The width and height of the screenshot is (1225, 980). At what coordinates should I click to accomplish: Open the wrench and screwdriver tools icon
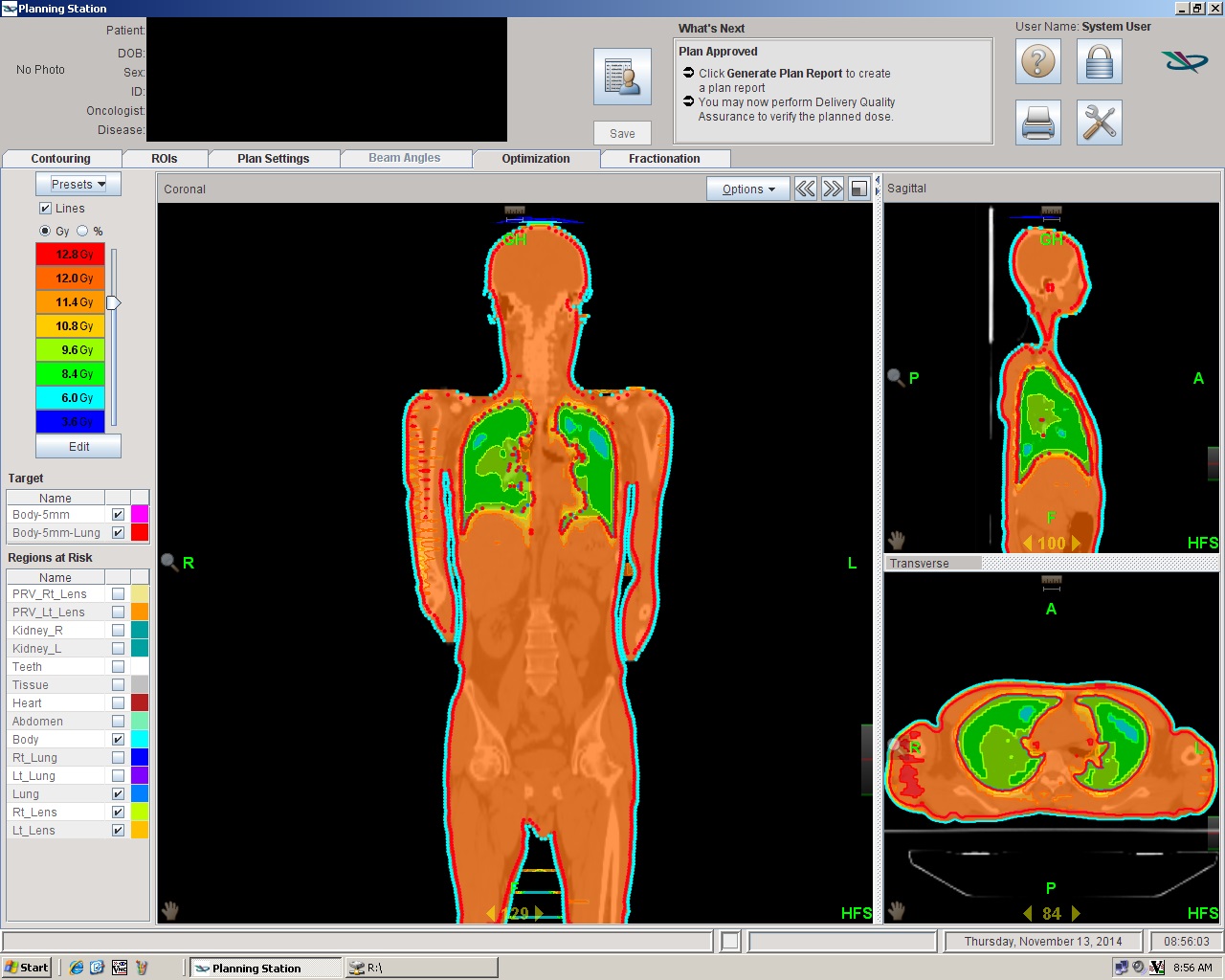[1099, 122]
